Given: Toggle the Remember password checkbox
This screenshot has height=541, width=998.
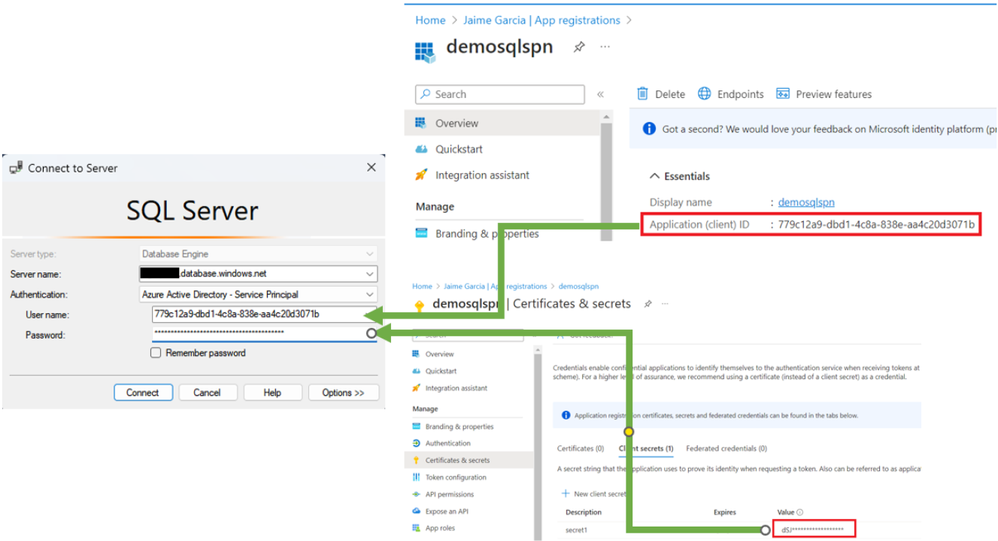Looking at the screenshot, I should click(x=156, y=353).
